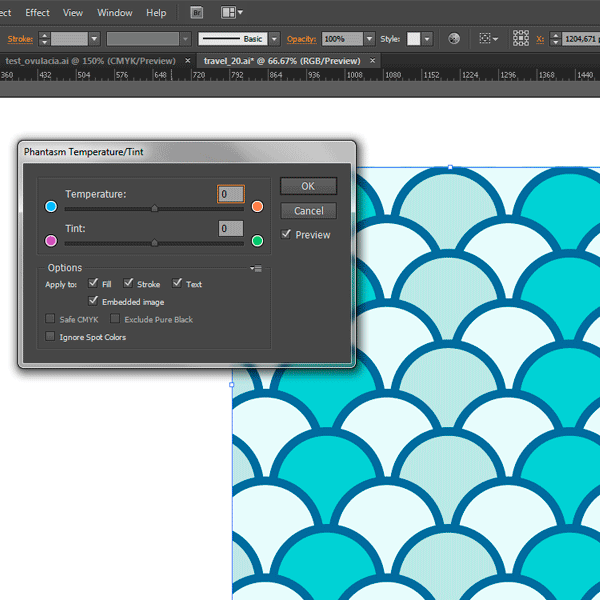
Task: Click the Phantasm Temperature/Tint title bar
Action: click(x=187, y=152)
